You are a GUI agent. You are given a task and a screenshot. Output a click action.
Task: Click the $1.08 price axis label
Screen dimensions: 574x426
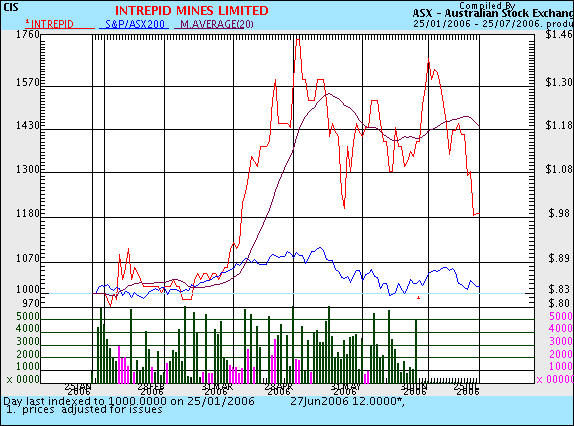[x=558, y=169]
